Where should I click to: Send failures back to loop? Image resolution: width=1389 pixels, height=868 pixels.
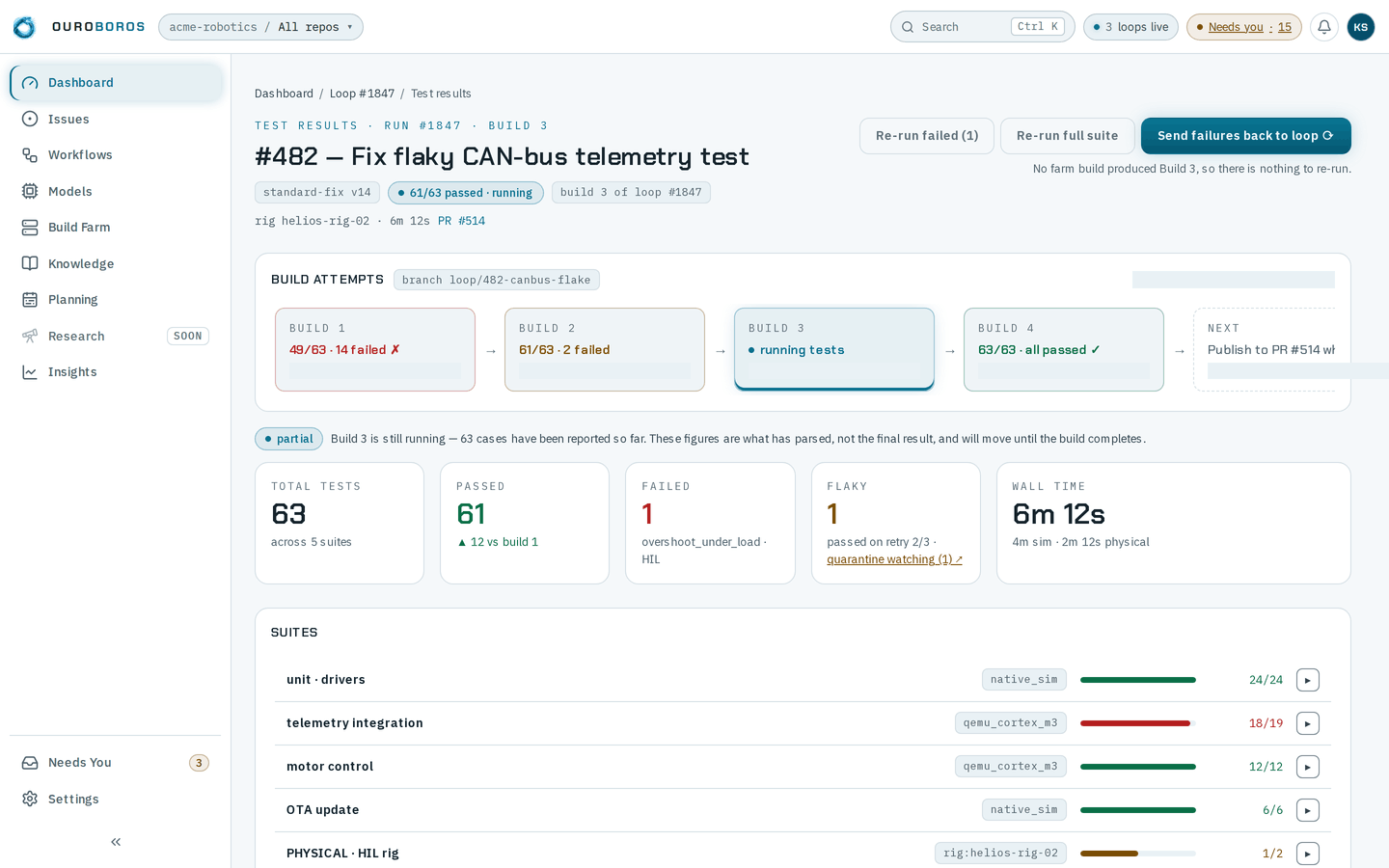click(1246, 136)
